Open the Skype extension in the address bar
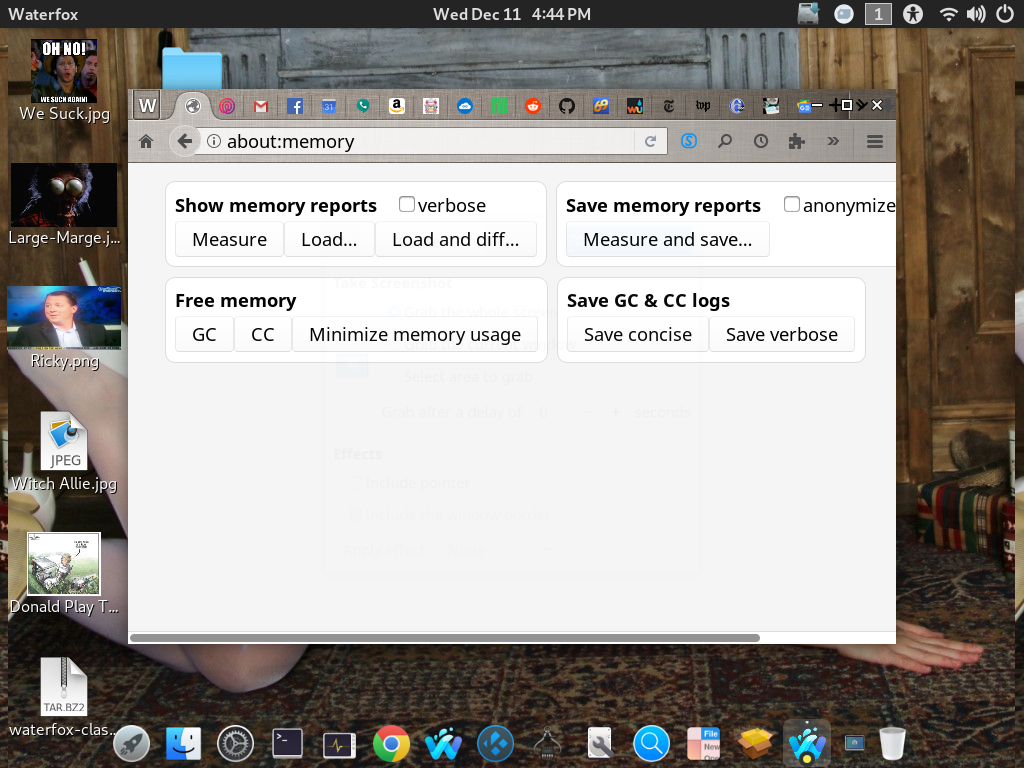Viewport: 1024px width, 768px height. [x=689, y=141]
